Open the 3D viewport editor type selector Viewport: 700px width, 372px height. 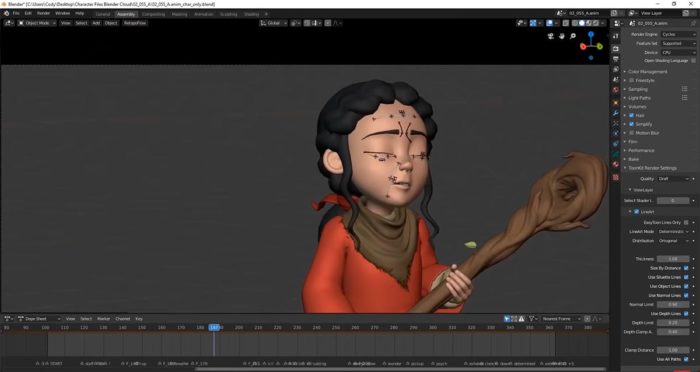tap(9, 23)
